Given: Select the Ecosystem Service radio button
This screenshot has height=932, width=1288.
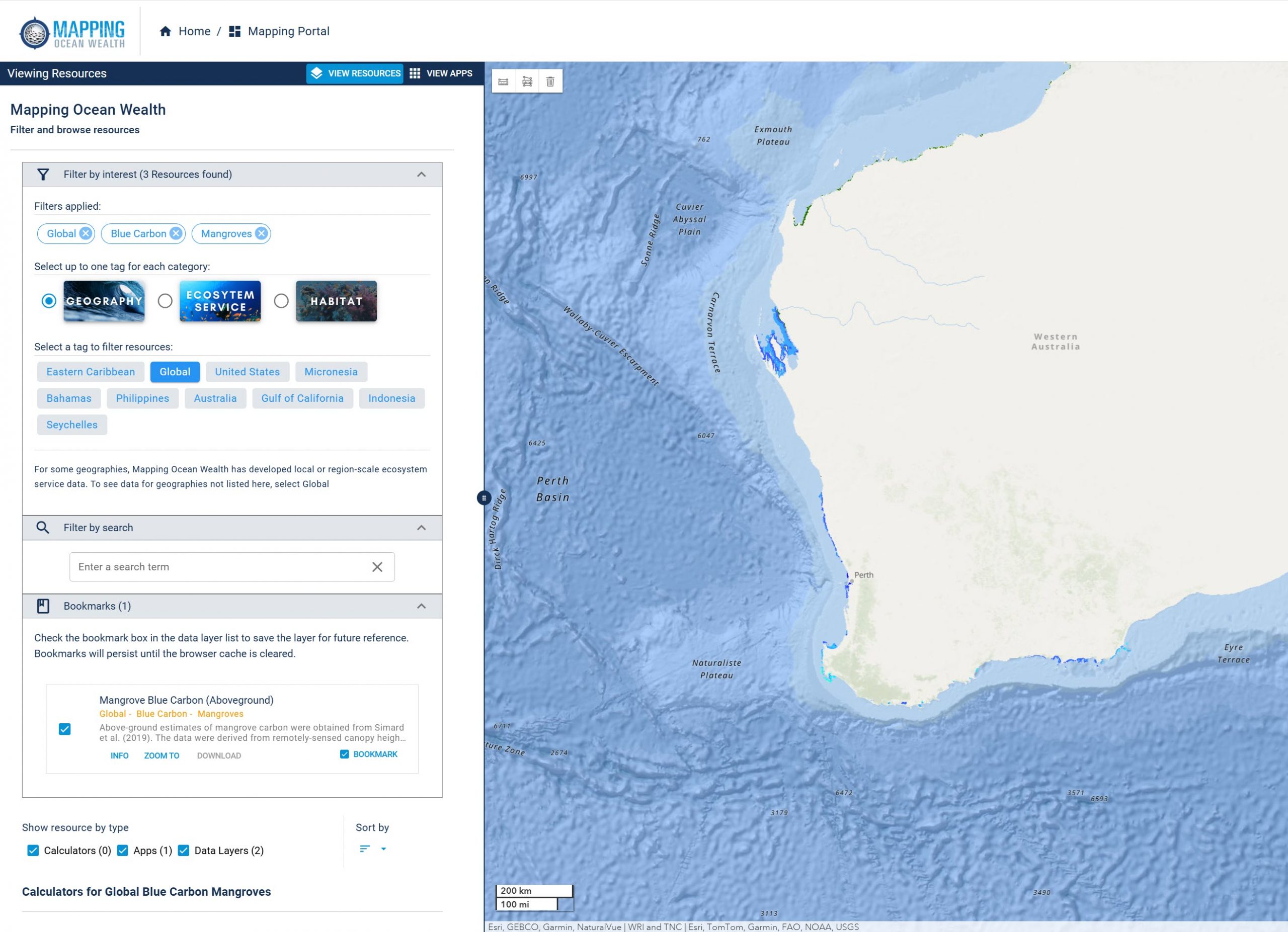Looking at the screenshot, I should [165, 301].
